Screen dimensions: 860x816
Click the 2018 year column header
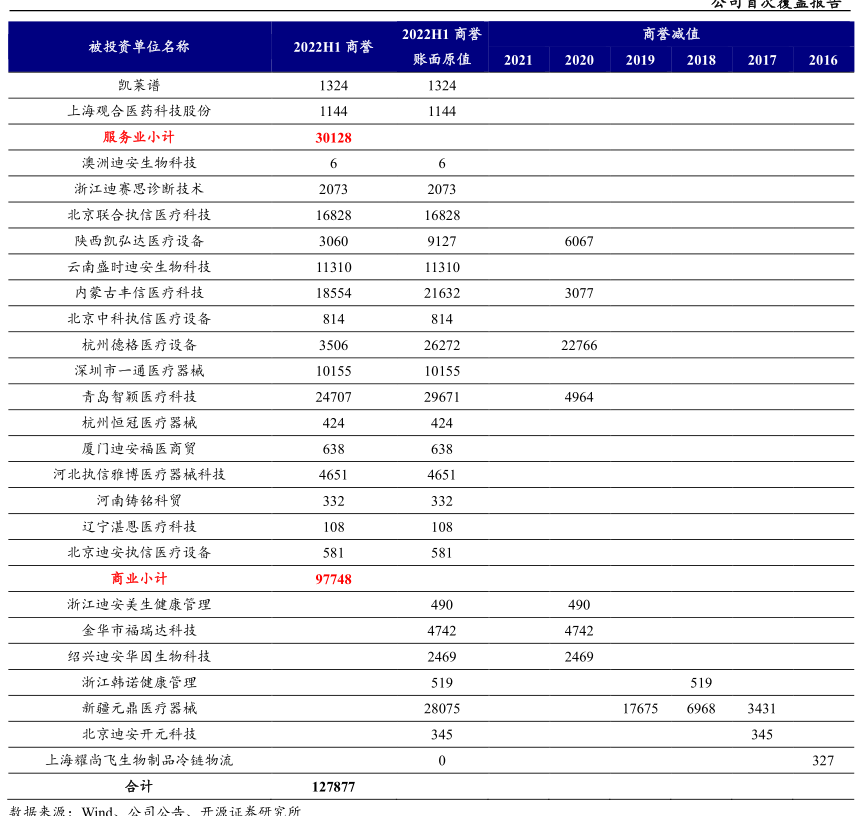tap(701, 60)
